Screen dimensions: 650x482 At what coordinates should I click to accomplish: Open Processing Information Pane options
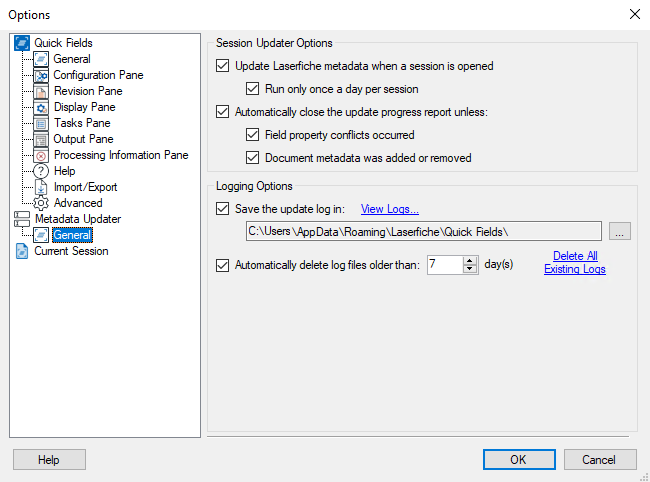click(x=121, y=155)
